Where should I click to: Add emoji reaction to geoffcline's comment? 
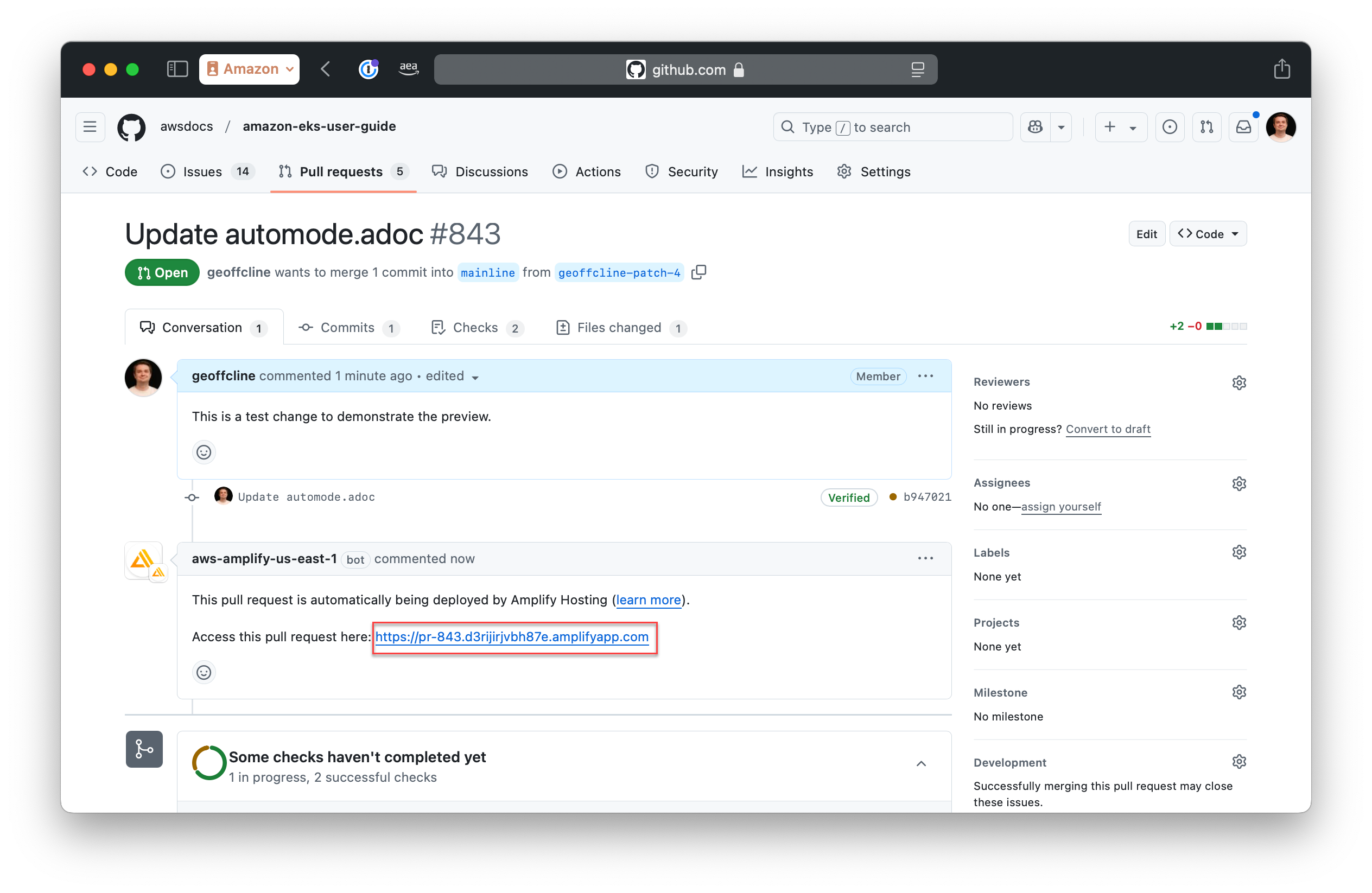[x=204, y=452]
